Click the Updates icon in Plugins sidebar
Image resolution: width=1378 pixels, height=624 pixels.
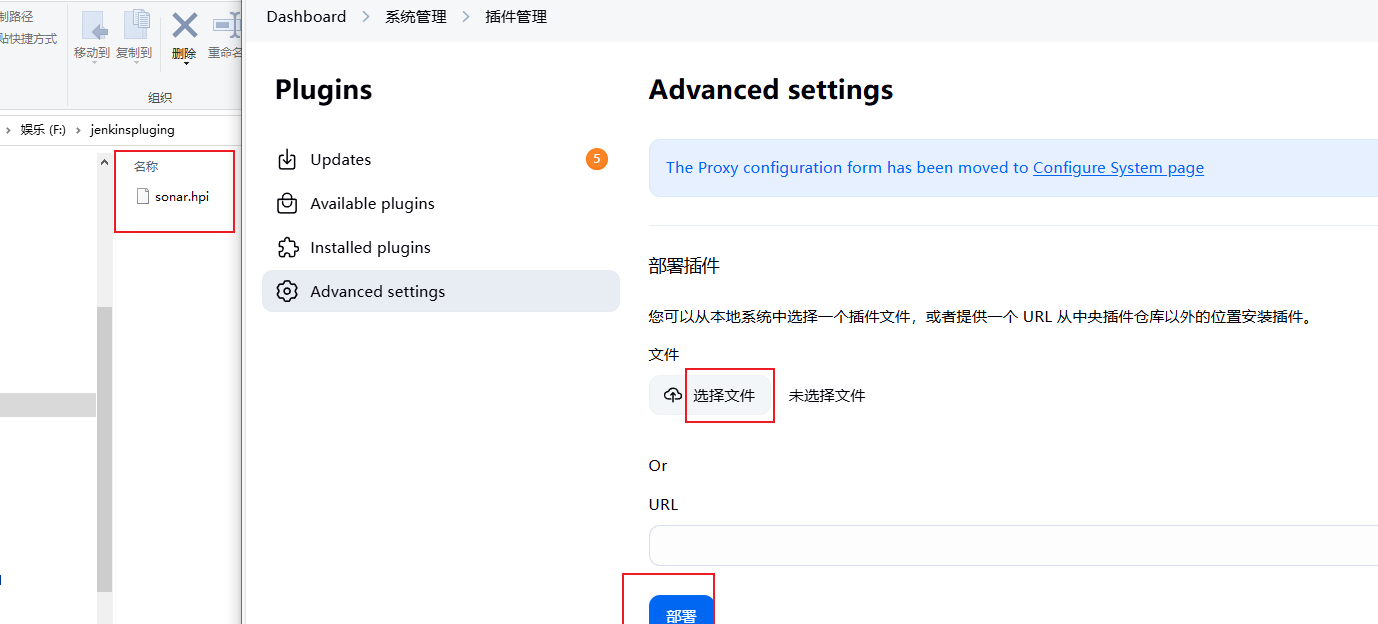point(288,159)
